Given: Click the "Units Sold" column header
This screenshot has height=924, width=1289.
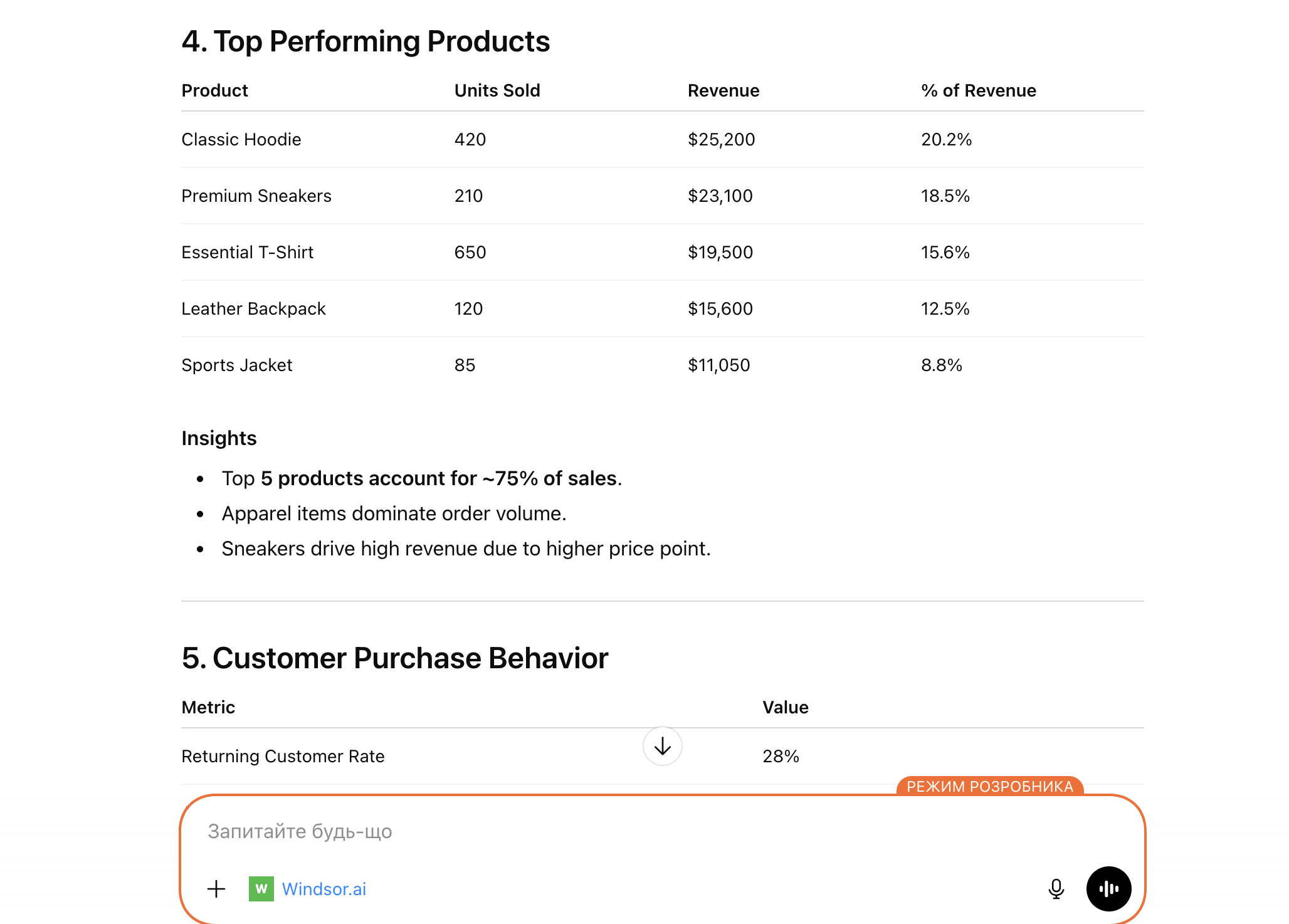Looking at the screenshot, I should pyautogui.click(x=497, y=90).
